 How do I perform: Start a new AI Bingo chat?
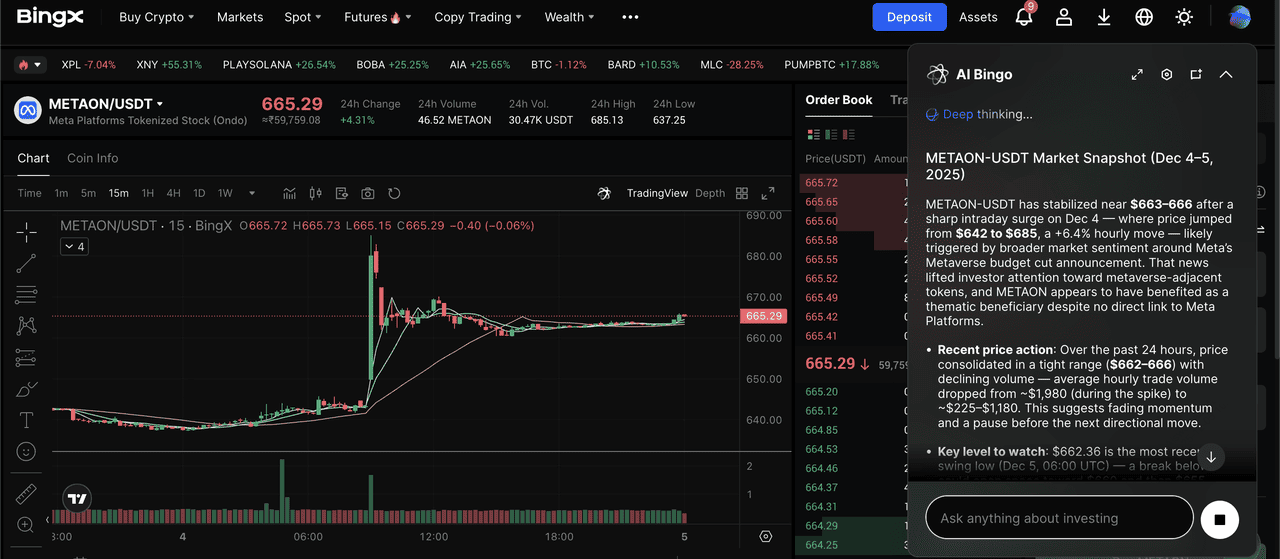pyautogui.click(x=1196, y=75)
